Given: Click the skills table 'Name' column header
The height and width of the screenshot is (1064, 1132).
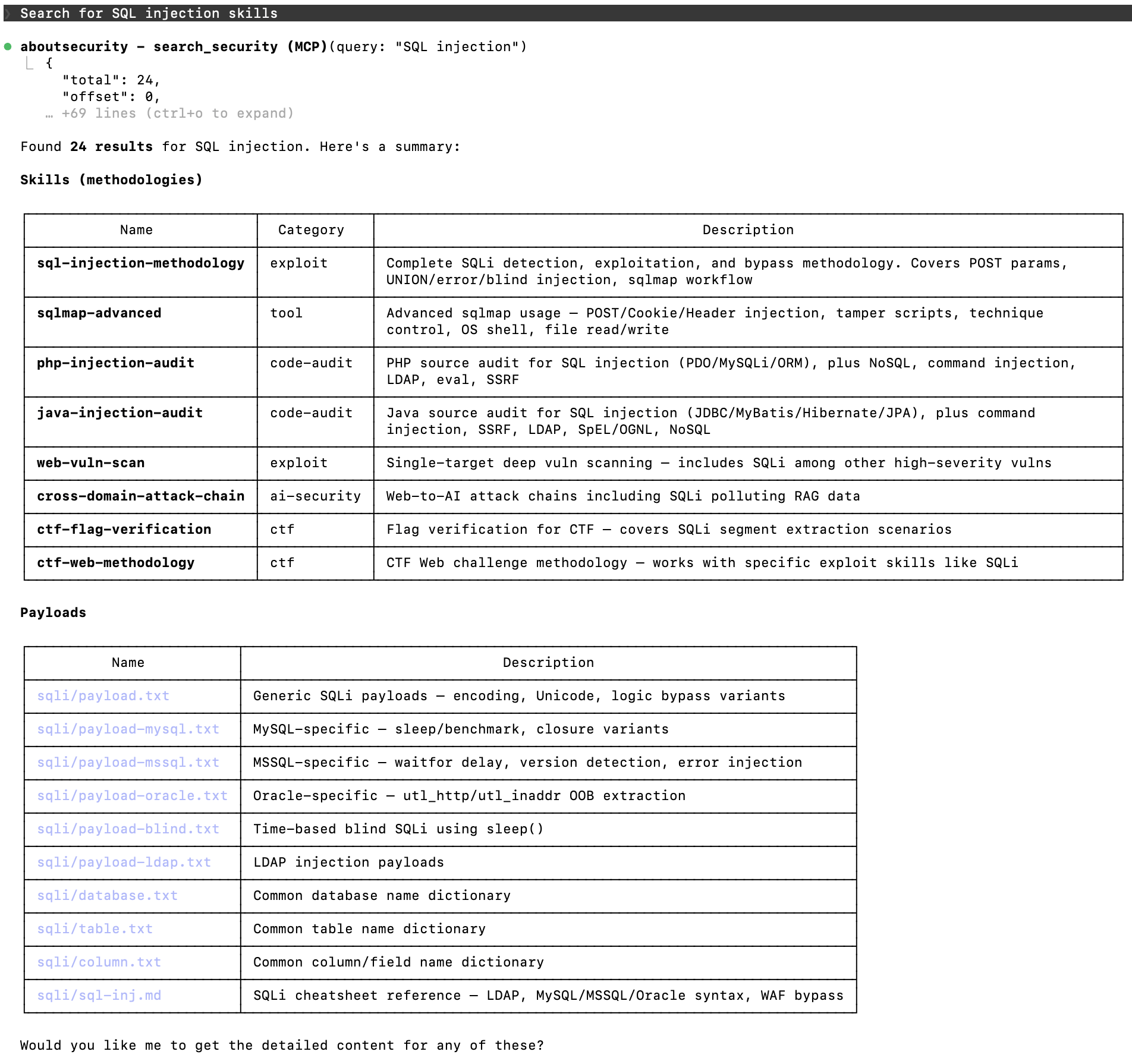Looking at the screenshot, I should [x=136, y=229].
